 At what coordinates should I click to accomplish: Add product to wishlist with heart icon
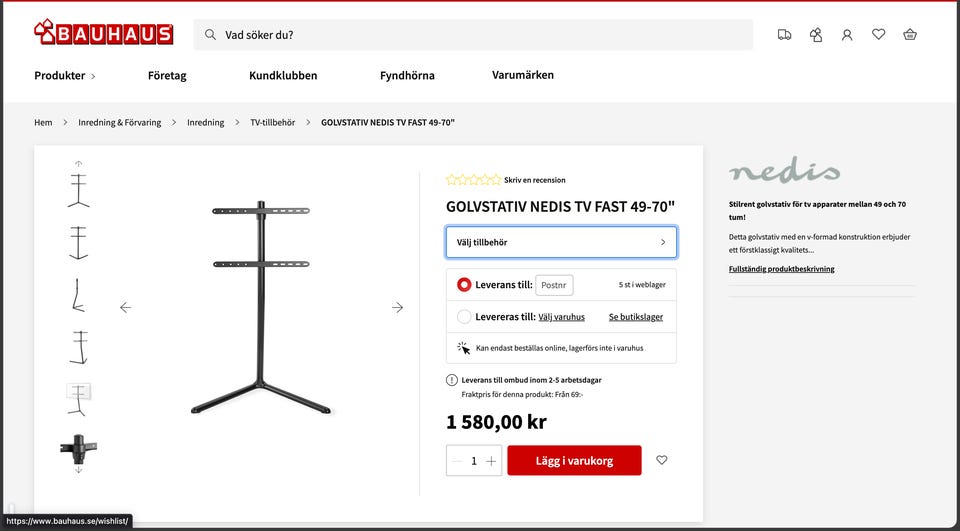661,460
